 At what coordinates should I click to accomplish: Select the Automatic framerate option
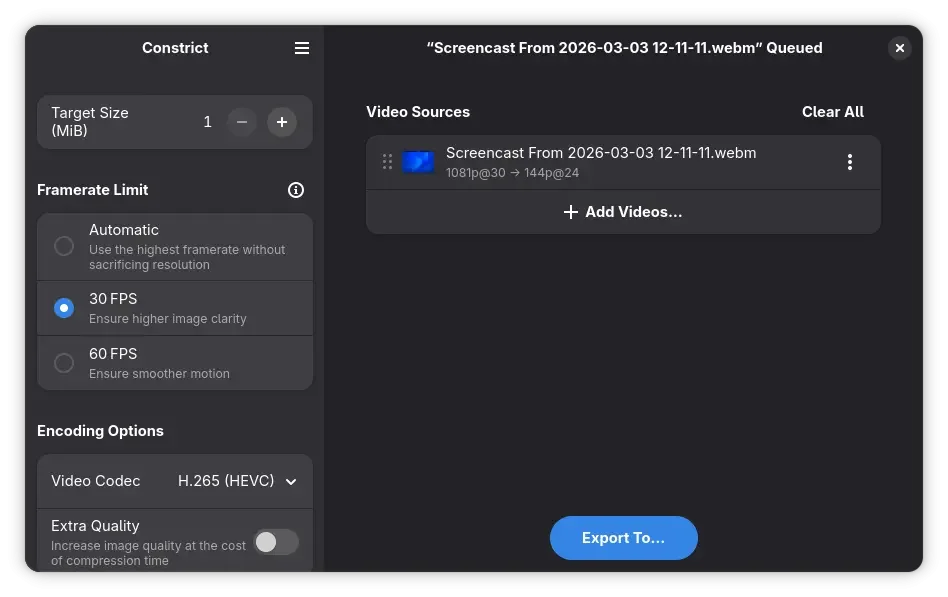coord(175,247)
